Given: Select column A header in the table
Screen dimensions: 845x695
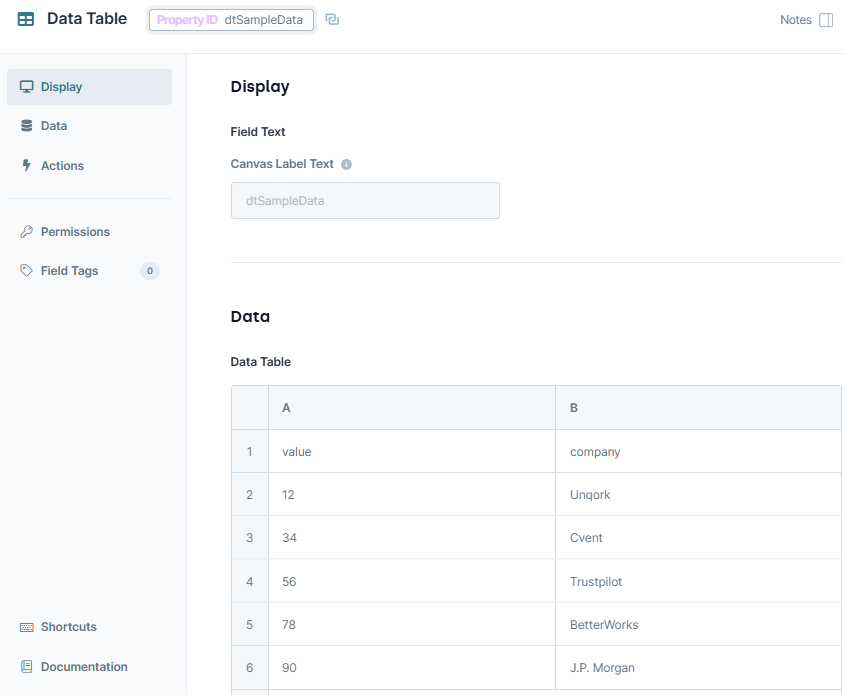Looking at the screenshot, I should point(411,408).
